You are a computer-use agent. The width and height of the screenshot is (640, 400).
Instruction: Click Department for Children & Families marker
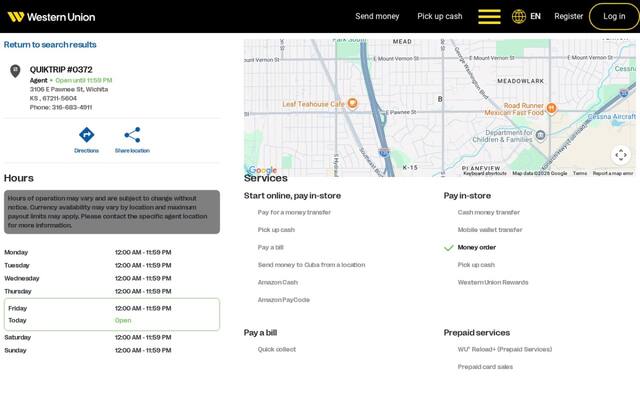pos(540,135)
